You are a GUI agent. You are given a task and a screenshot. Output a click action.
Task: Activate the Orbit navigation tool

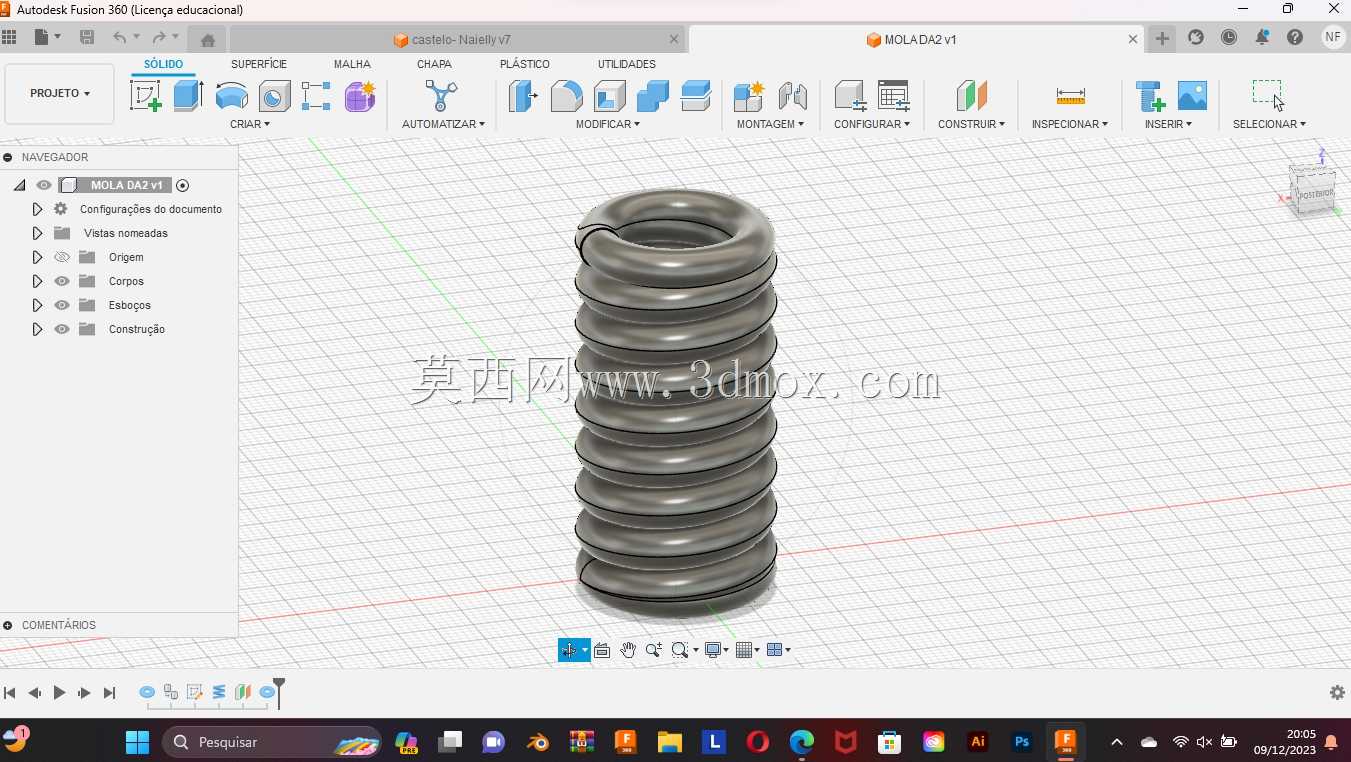(x=568, y=650)
